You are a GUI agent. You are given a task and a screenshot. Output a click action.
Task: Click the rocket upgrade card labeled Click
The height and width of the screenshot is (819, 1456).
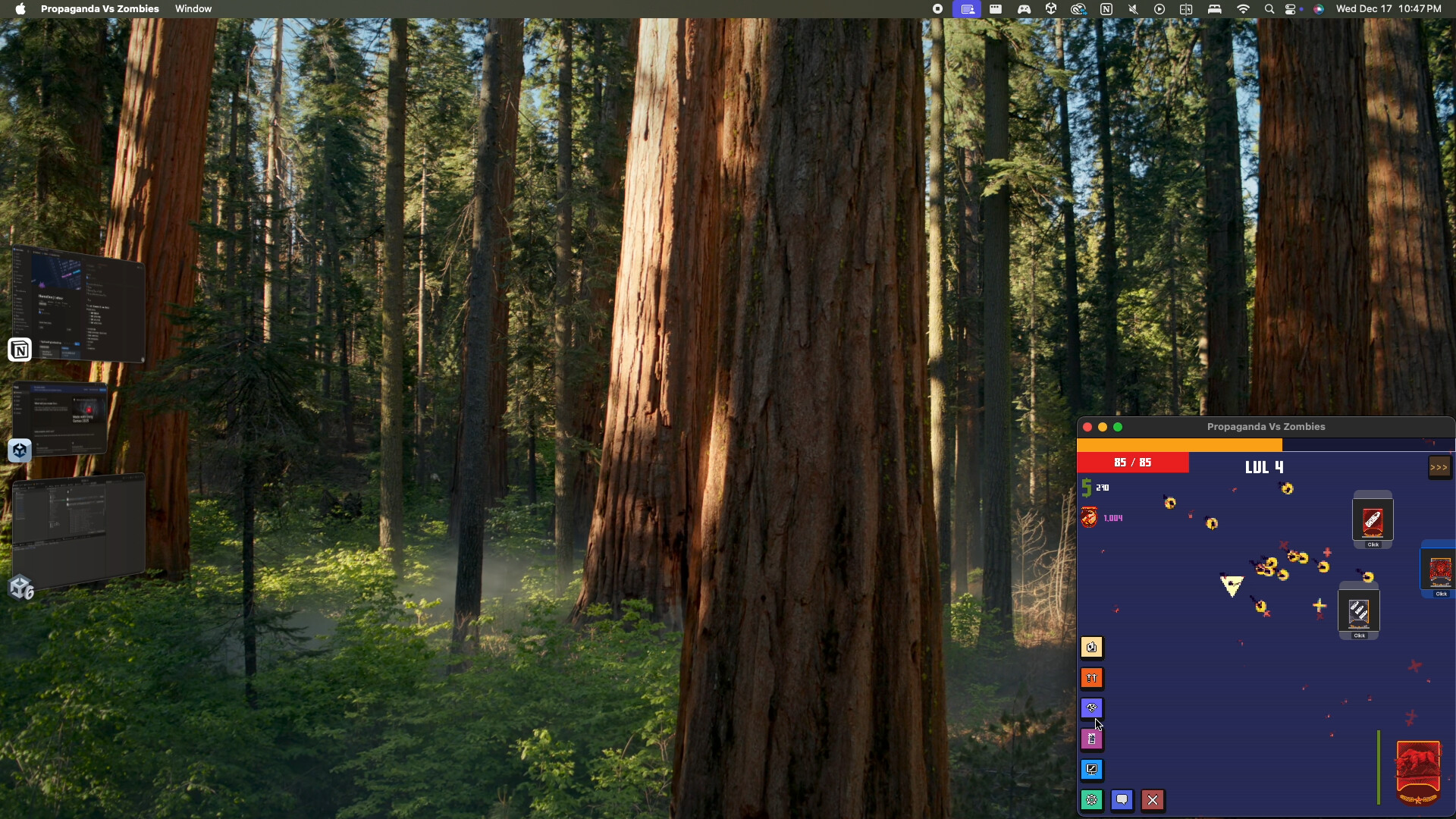pos(1373,520)
